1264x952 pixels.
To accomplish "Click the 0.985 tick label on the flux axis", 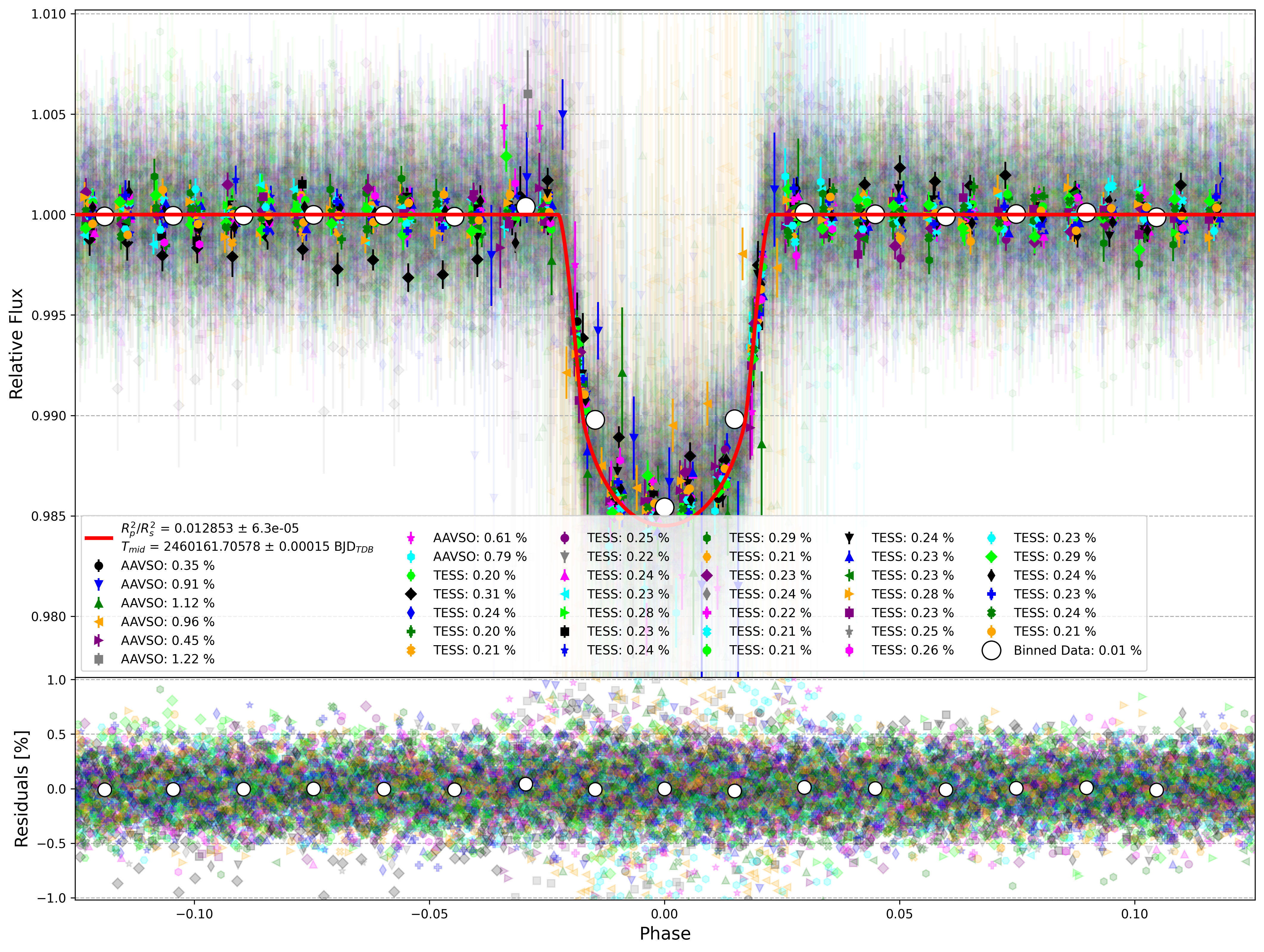I will tap(49, 517).
